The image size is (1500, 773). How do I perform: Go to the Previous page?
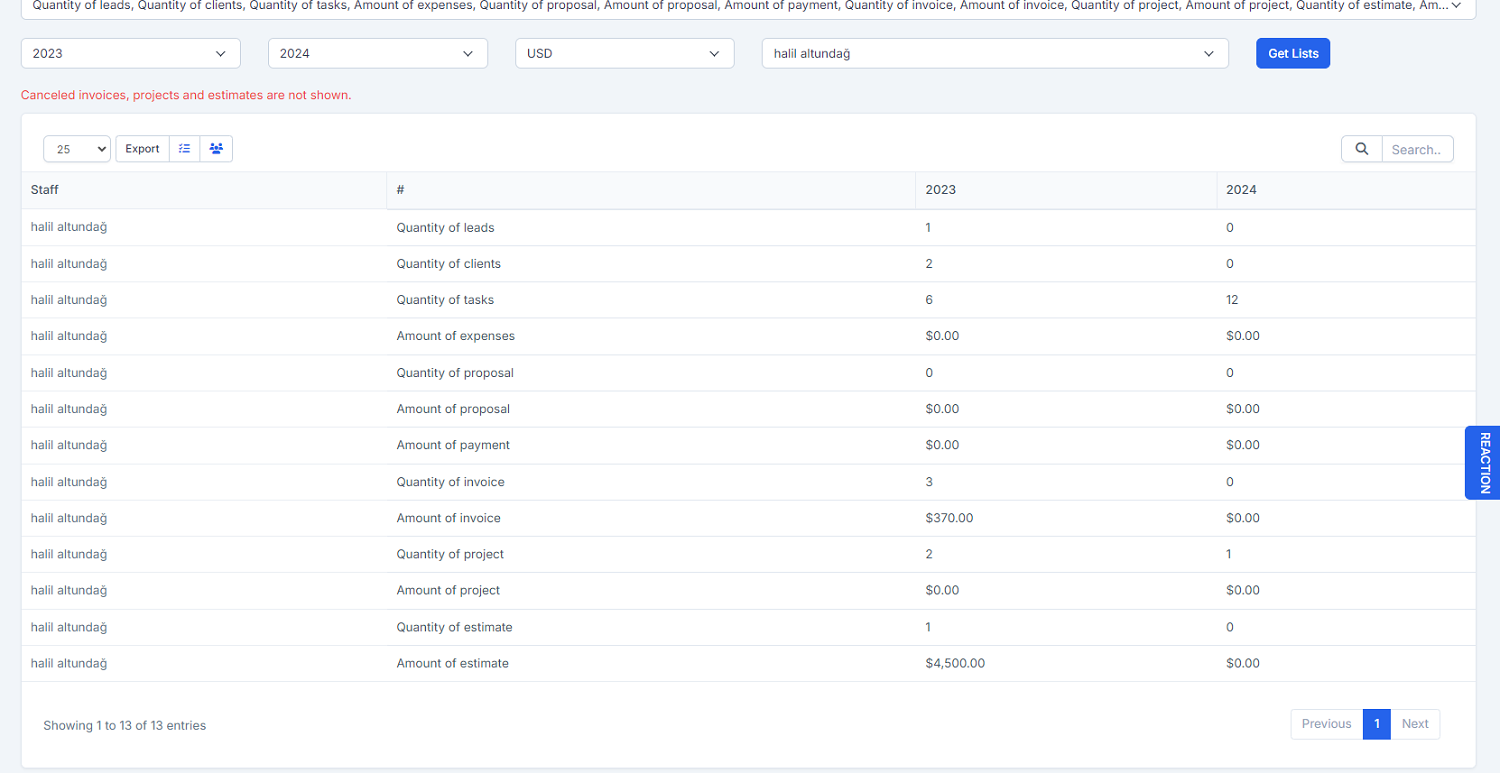tap(1326, 724)
